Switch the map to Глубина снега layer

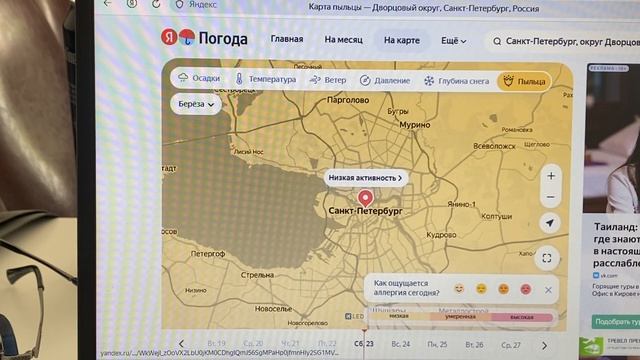456,81
